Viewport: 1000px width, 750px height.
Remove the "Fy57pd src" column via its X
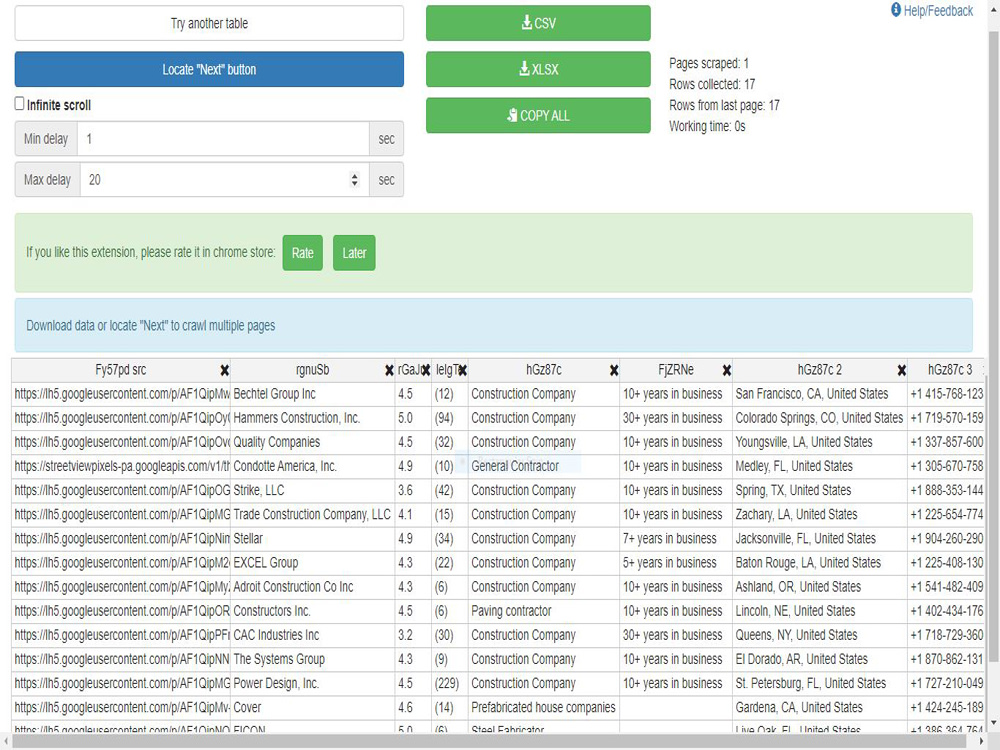click(x=224, y=370)
